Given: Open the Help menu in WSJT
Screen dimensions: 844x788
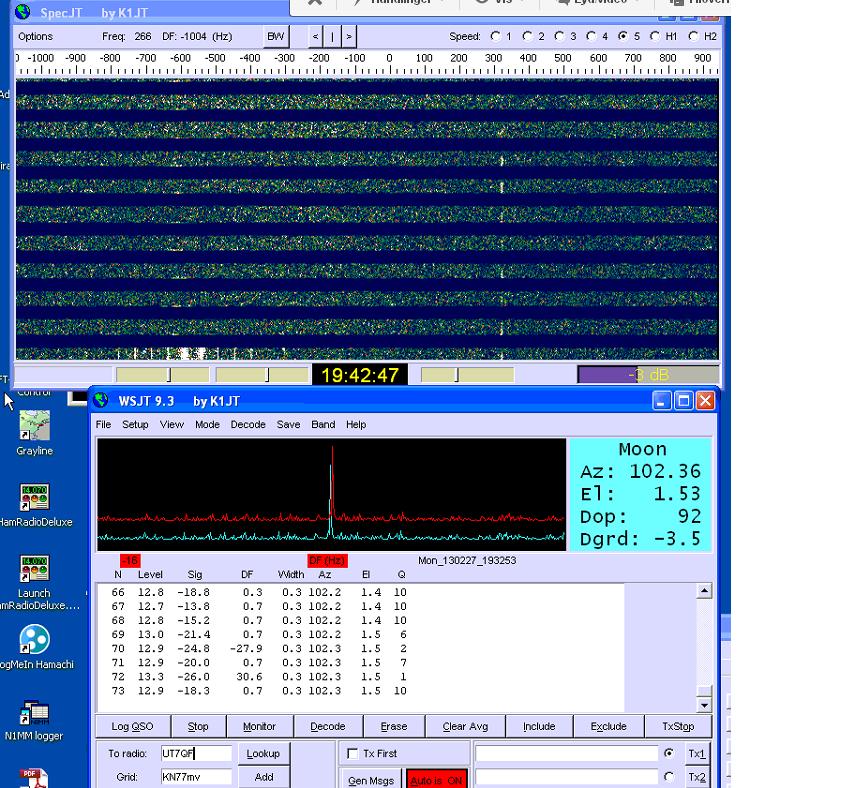Looking at the screenshot, I should tap(356, 424).
